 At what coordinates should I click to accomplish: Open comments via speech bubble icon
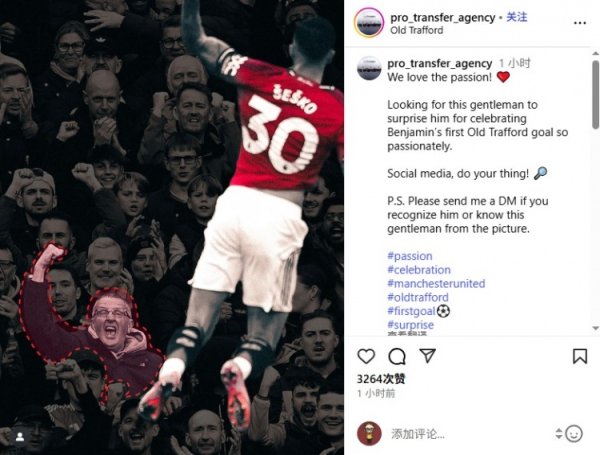pyautogui.click(x=397, y=356)
